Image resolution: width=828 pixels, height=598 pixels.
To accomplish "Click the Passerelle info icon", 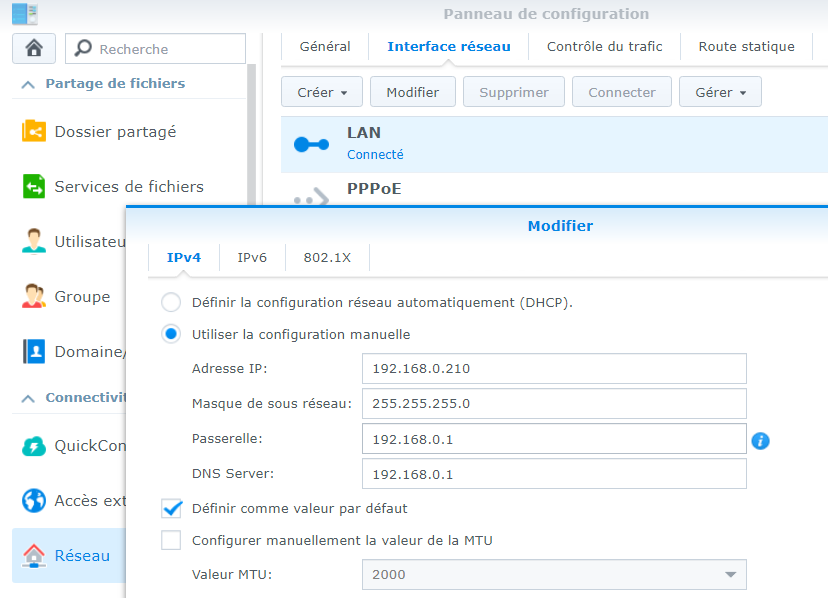I will point(760,440).
